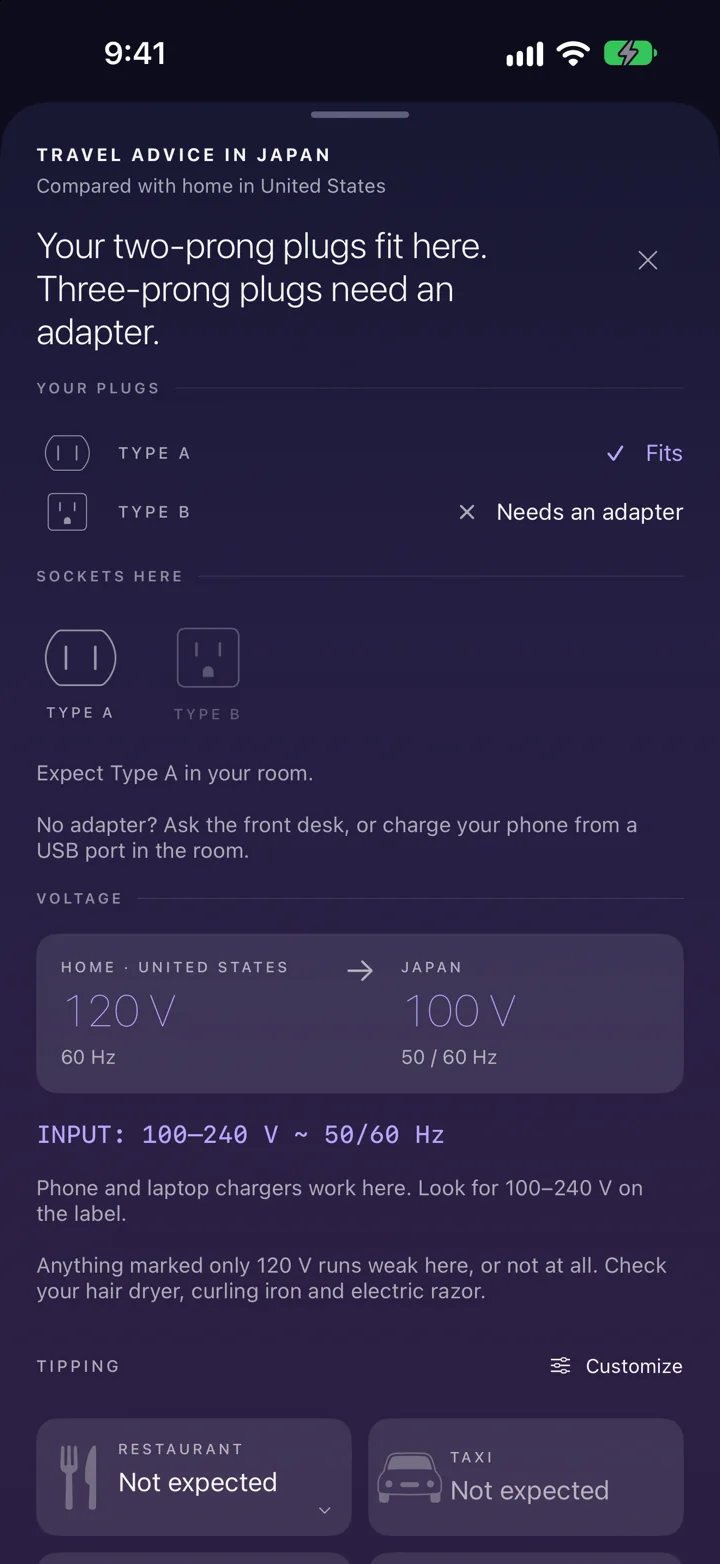Tap the X mark beside Needs an adapter
Screen dimensions: 720x1564
pos(467,512)
